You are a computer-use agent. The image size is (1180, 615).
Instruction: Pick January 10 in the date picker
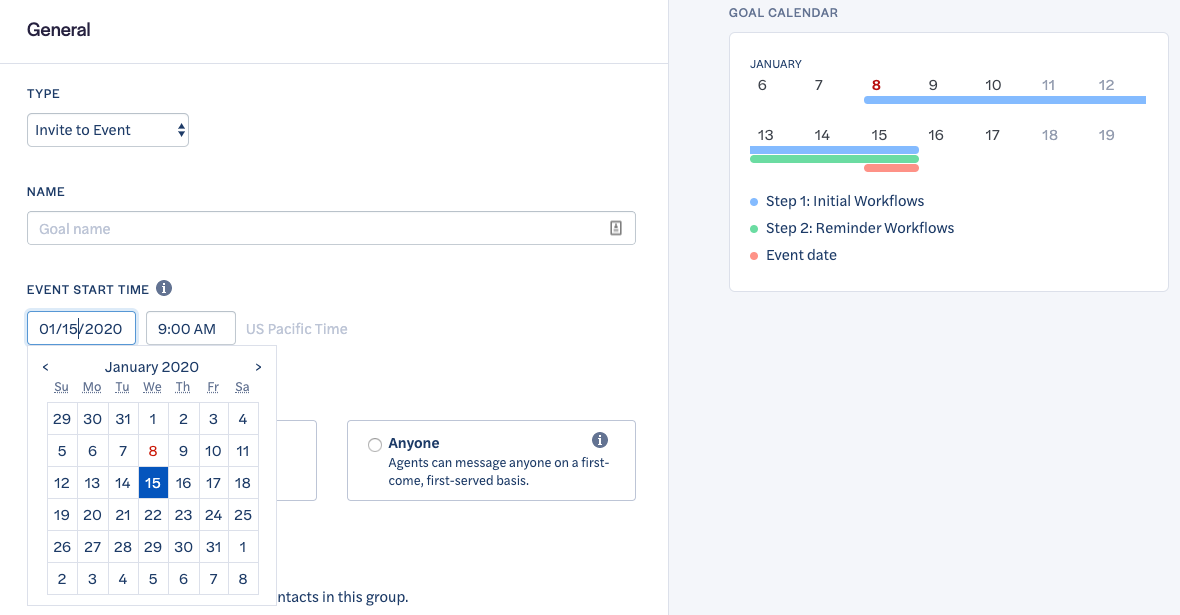coord(213,451)
